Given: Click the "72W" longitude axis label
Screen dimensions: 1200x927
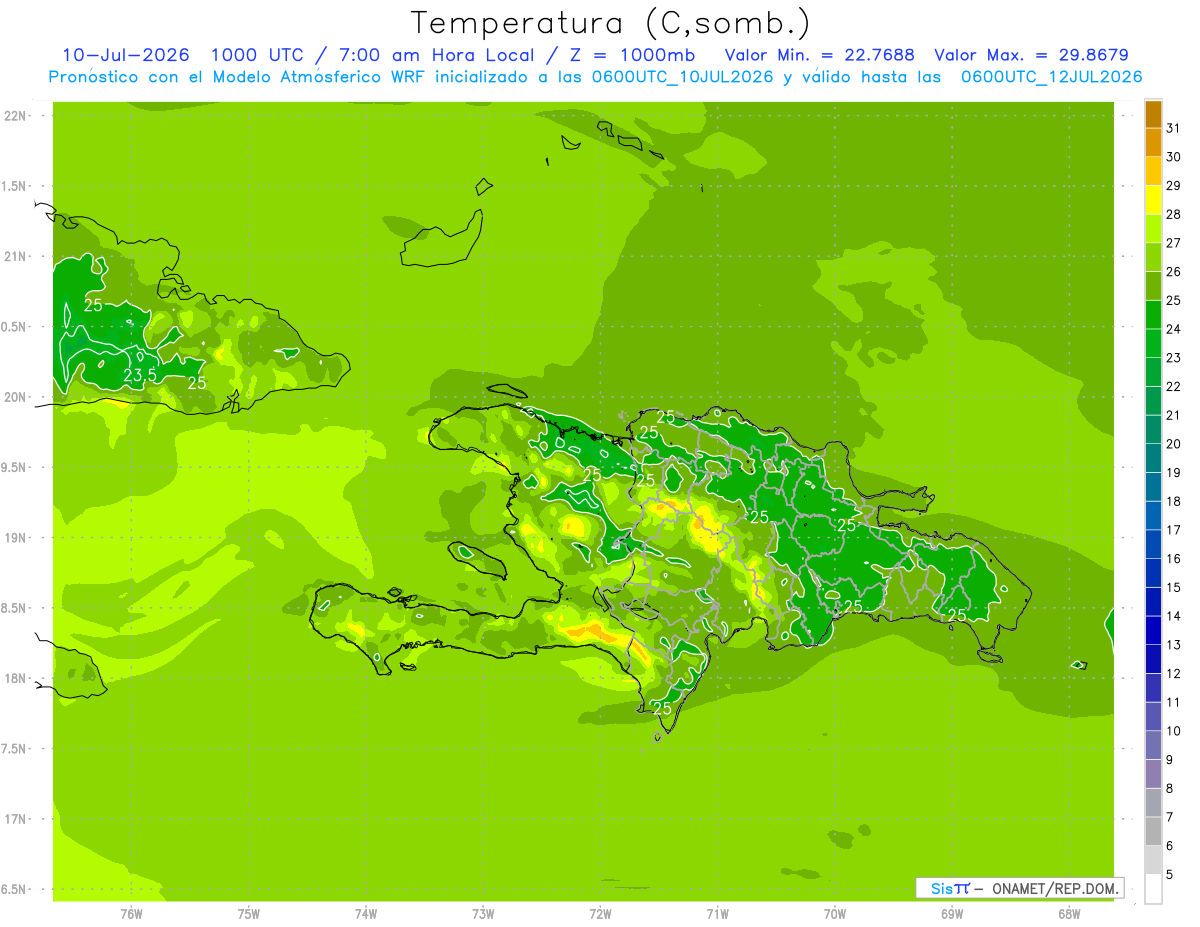Looking at the screenshot, I should [x=600, y=913].
